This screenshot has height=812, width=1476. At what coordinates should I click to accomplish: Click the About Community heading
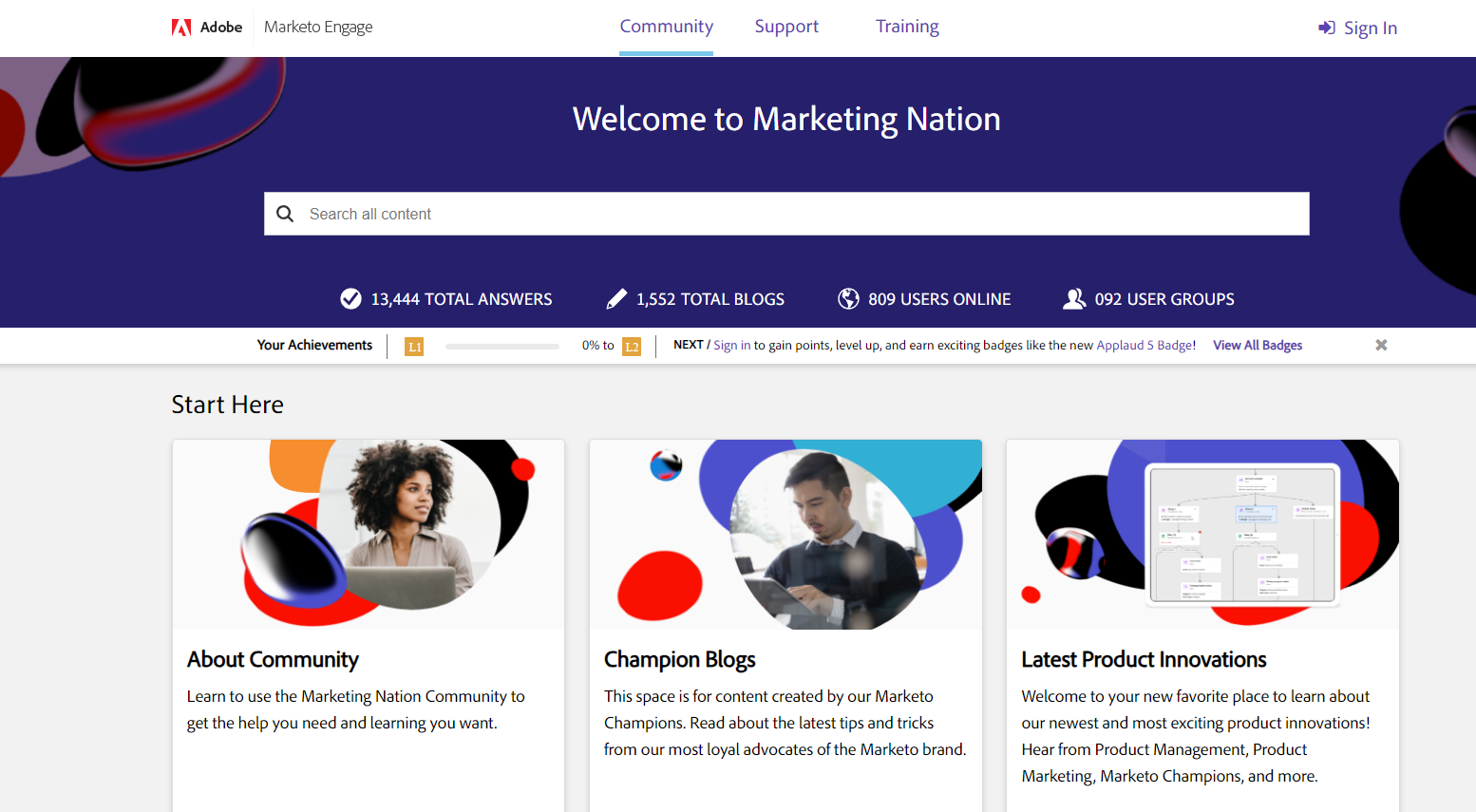(x=273, y=659)
